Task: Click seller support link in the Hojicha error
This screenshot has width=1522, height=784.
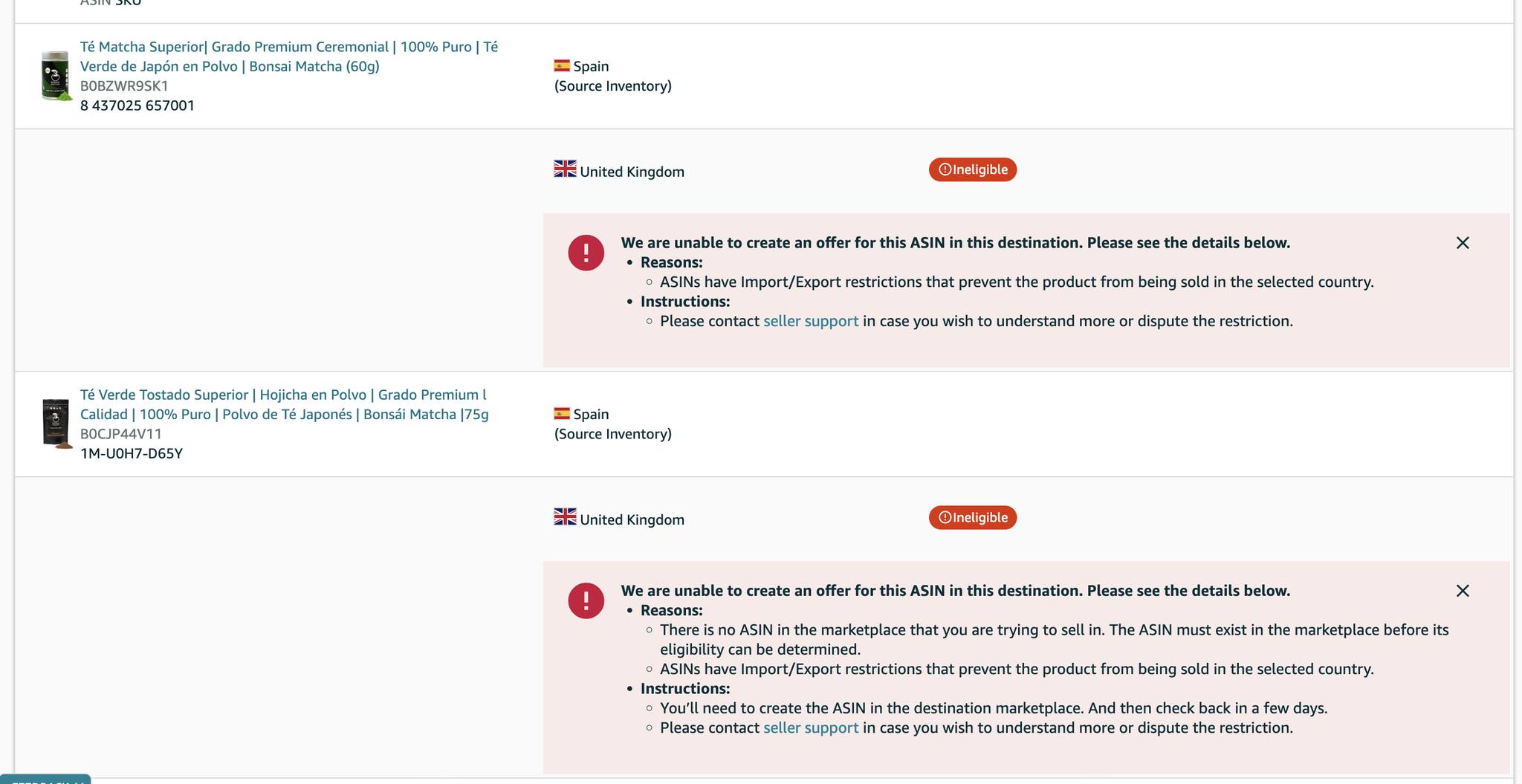Action: (x=811, y=728)
